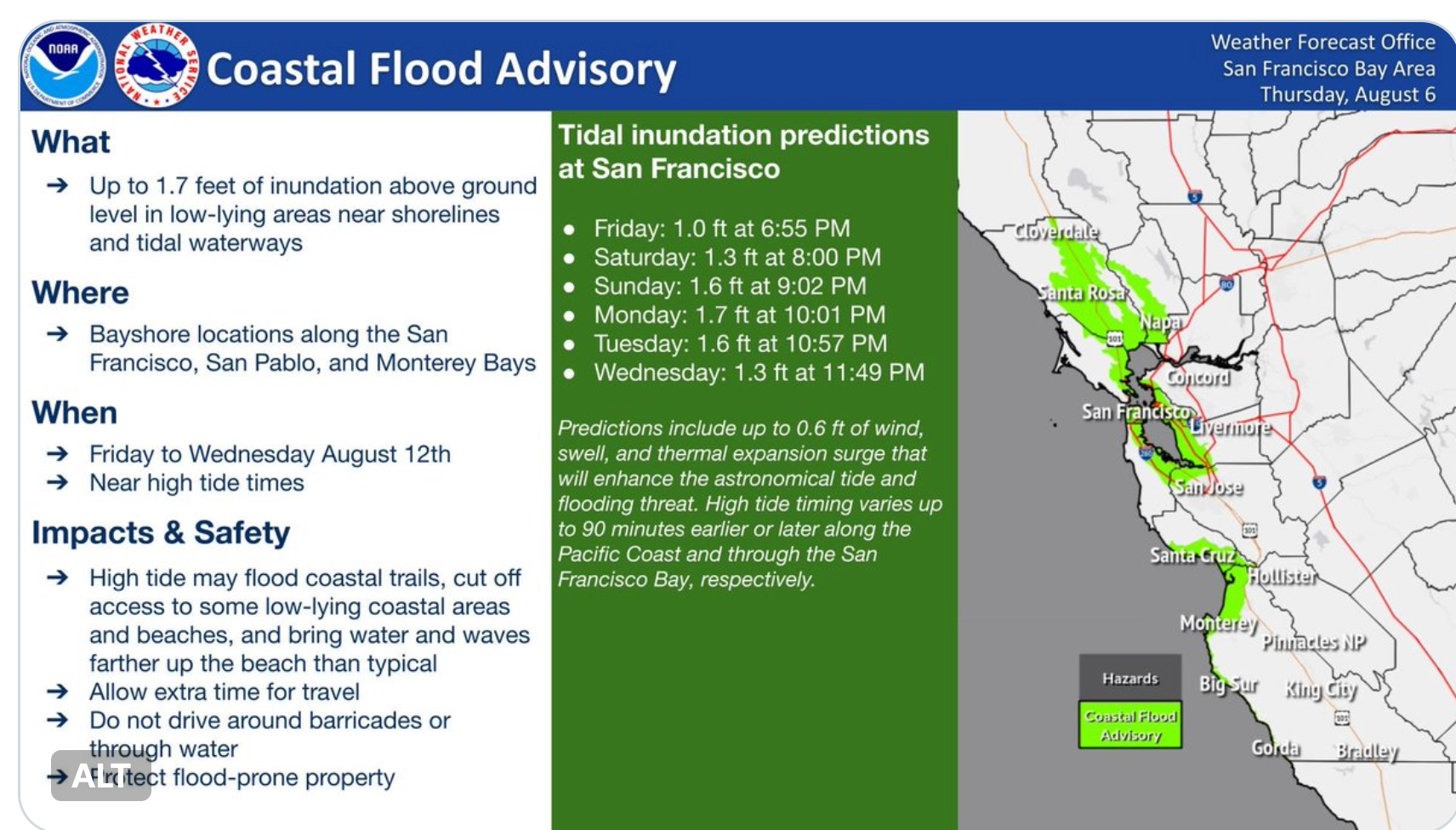This screenshot has height=830, width=1456.
Task: Click the Weather Forecast Office text
Action: (x=1322, y=42)
